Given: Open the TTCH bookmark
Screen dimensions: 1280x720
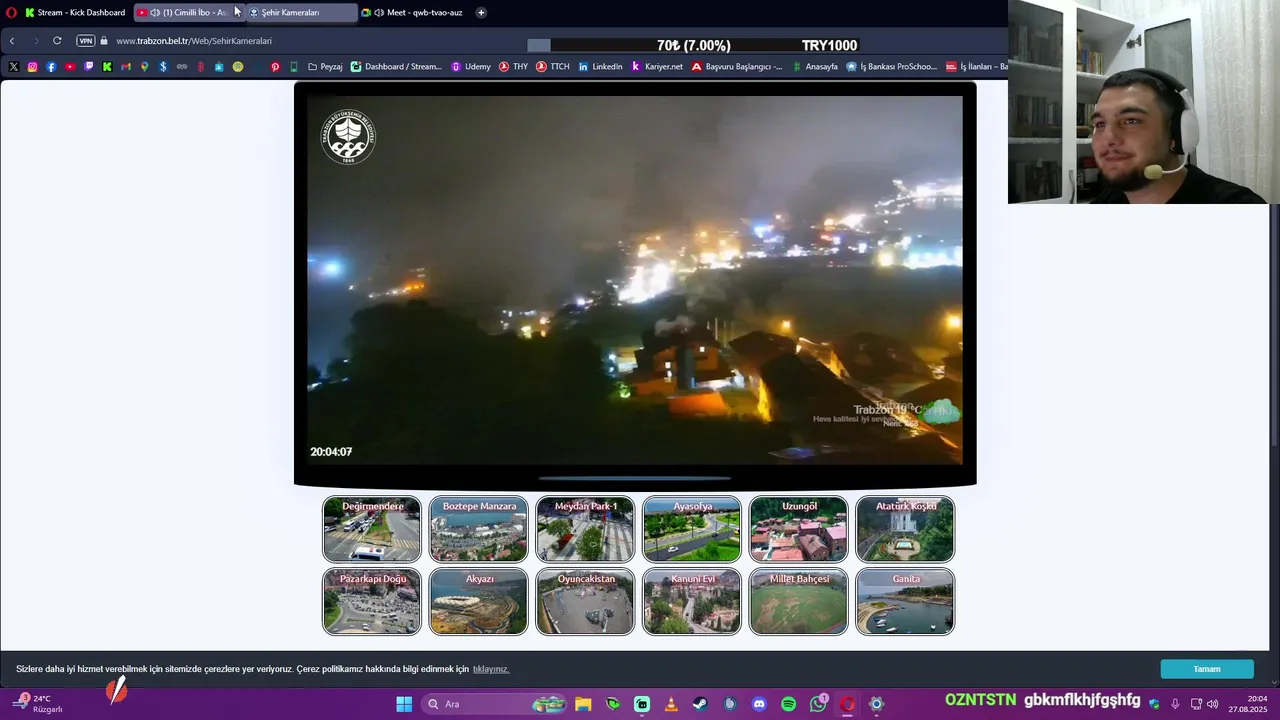Looking at the screenshot, I should [553, 67].
